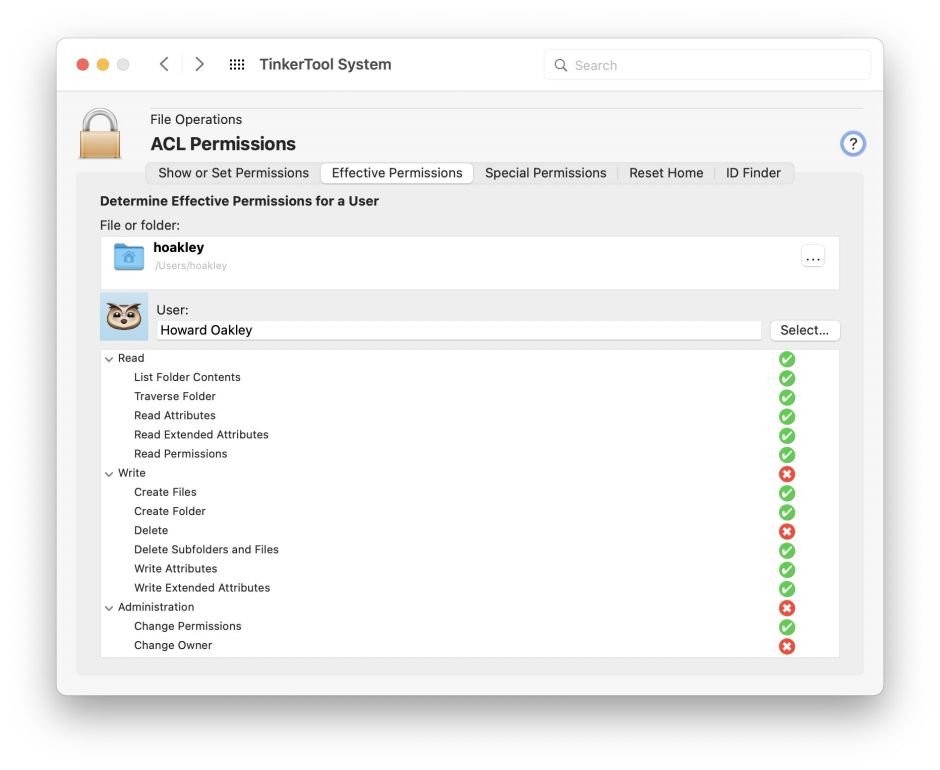
Task: Click the ellipsis button to choose a folder
Action: pyautogui.click(x=813, y=257)
